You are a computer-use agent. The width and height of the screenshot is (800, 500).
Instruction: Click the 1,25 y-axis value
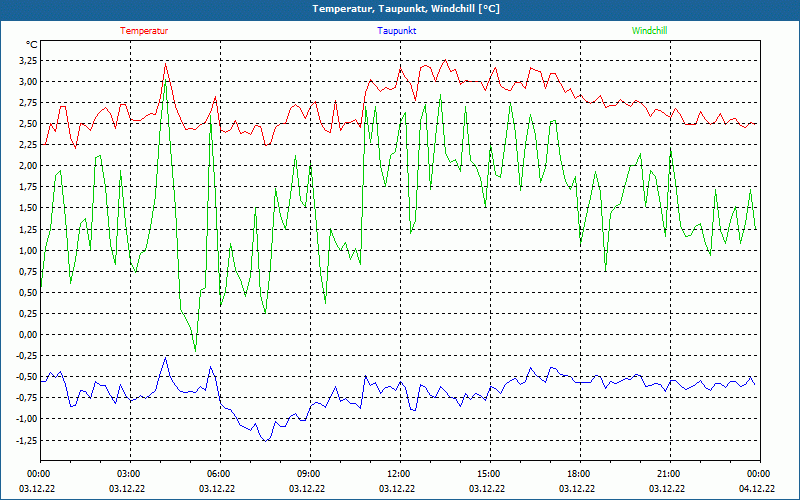point(29,229)
